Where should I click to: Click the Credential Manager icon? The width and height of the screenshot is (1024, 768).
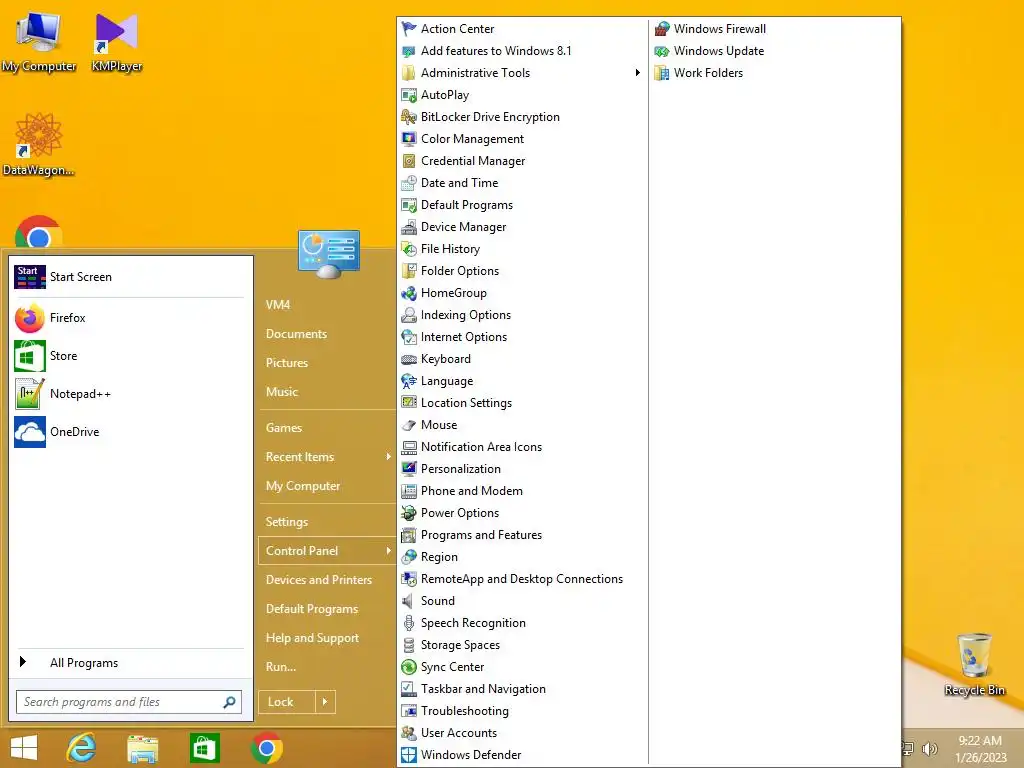[409, 161]
